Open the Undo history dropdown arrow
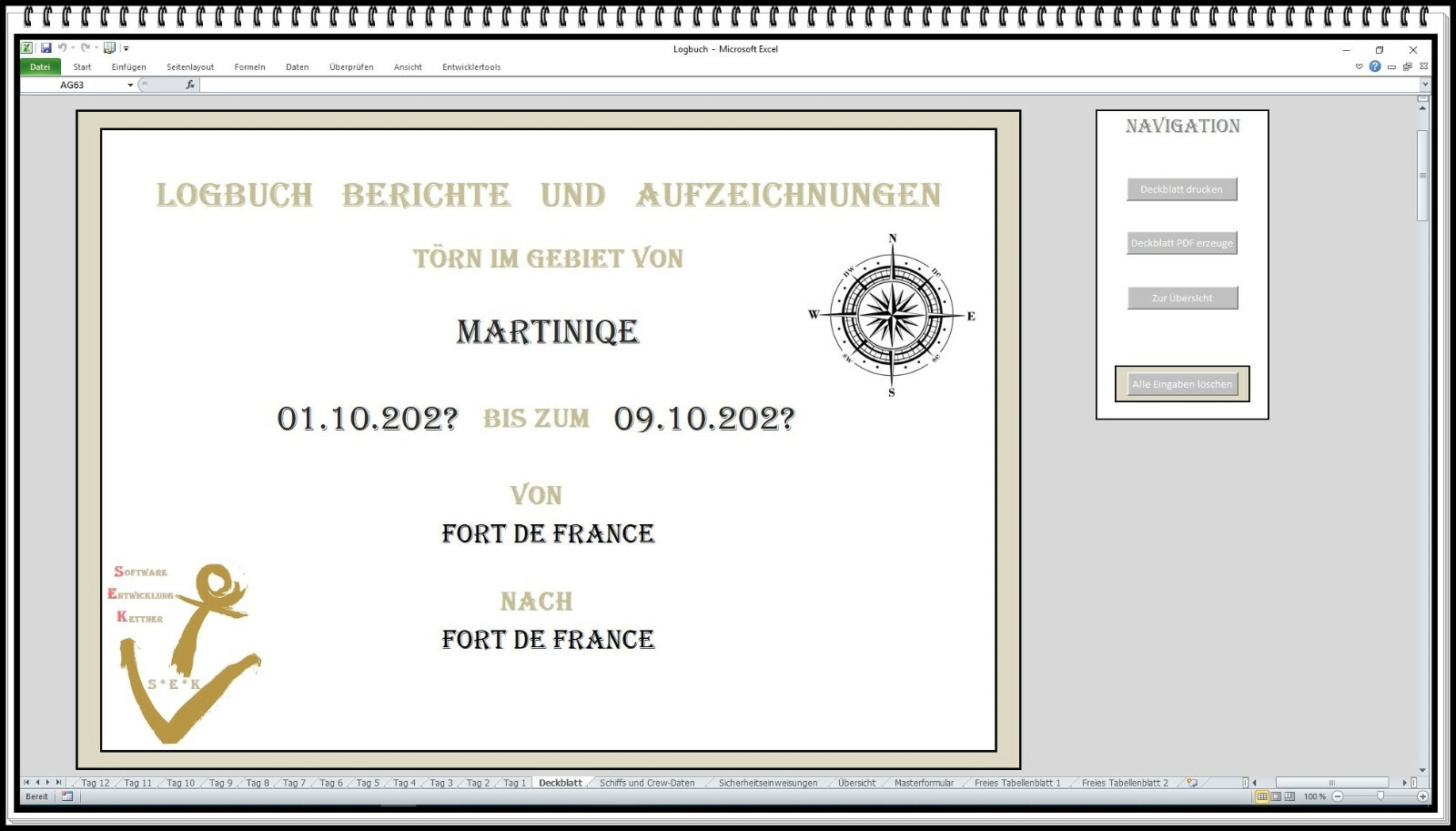The image size is (1456, 831). (73, 48)
